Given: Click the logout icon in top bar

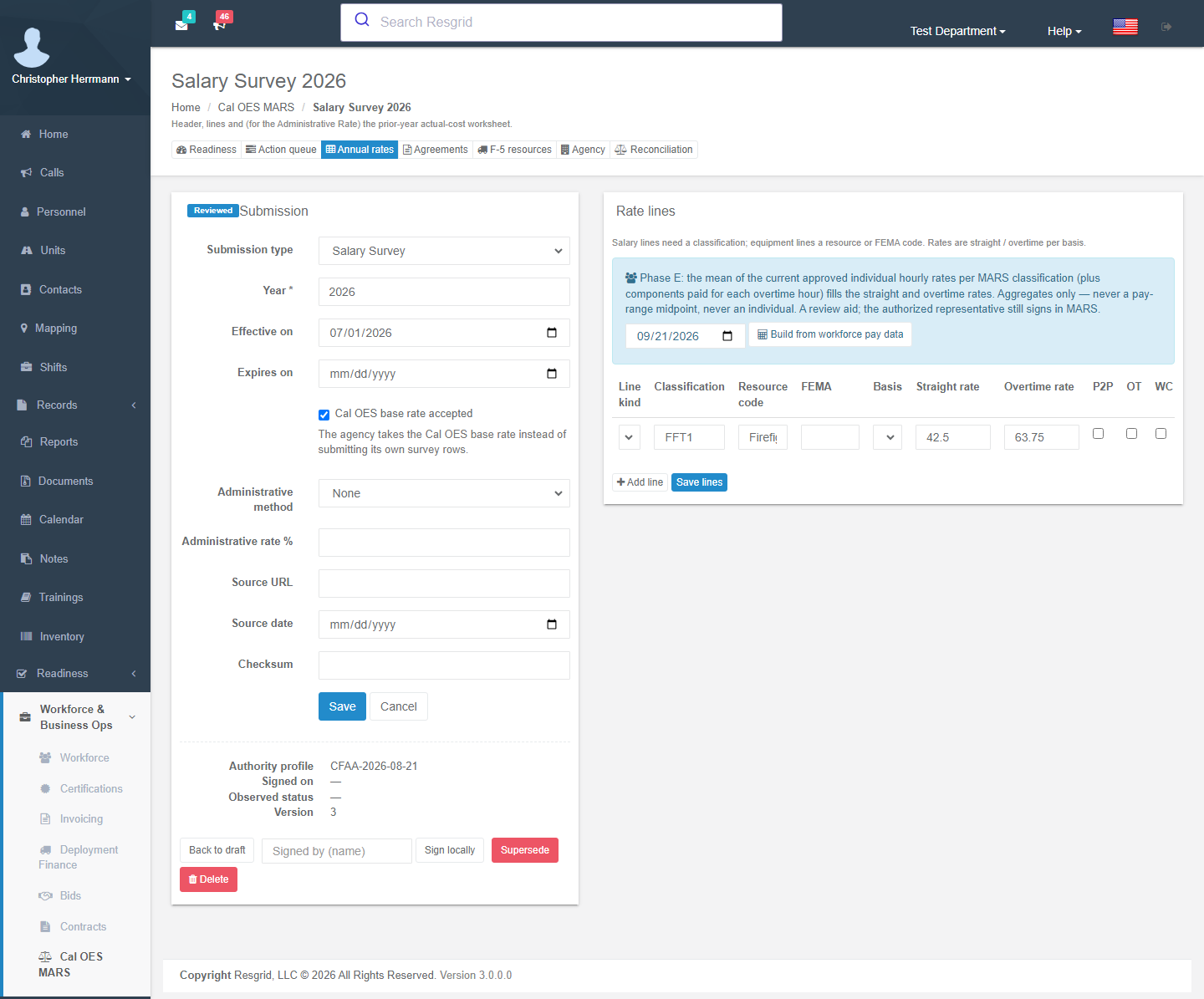Looking at the screenshot, I should [1166, 27].
